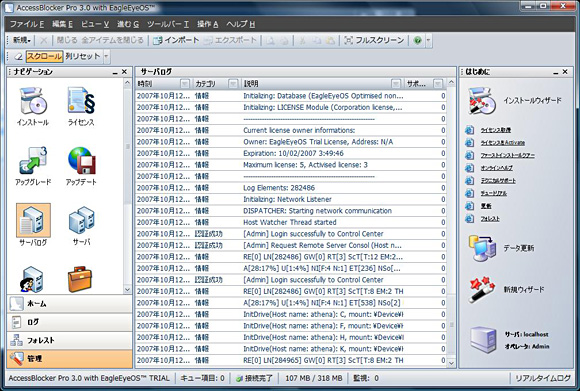Click the briefcase icon in navigation

(x=80, y=280)
